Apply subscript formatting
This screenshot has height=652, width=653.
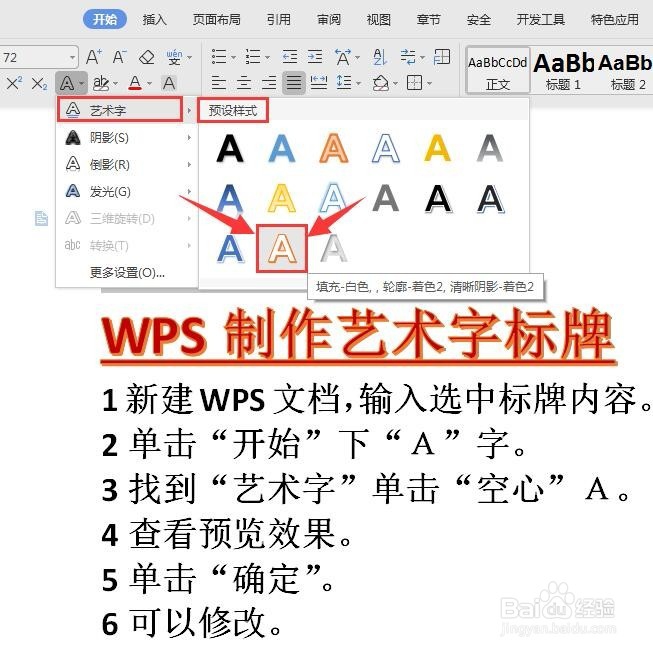coord(39,84)
